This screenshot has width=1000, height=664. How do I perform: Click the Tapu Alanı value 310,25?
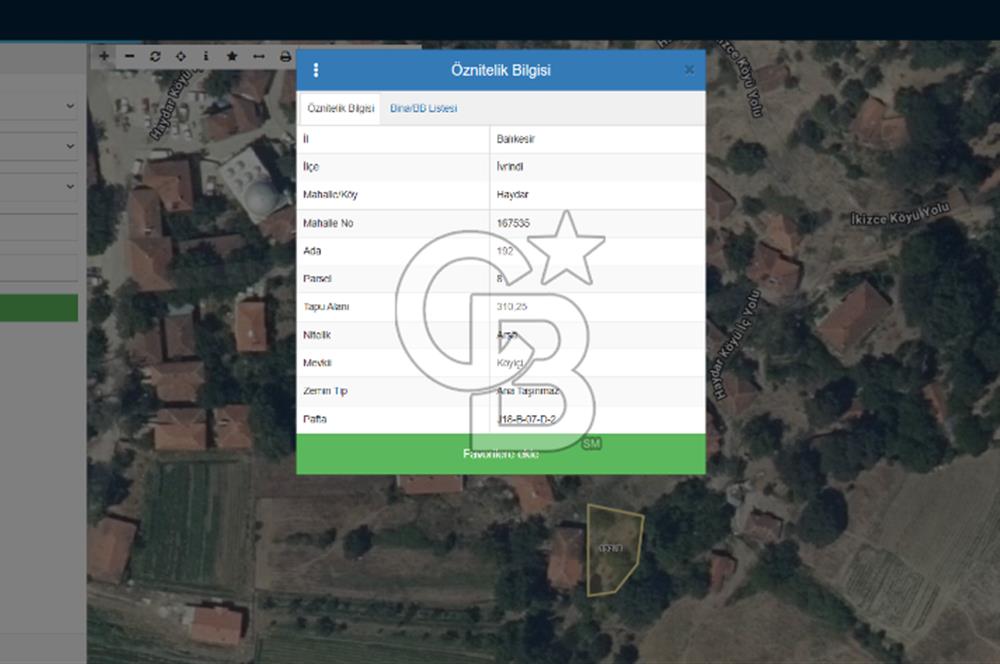(x=511, y=307)
